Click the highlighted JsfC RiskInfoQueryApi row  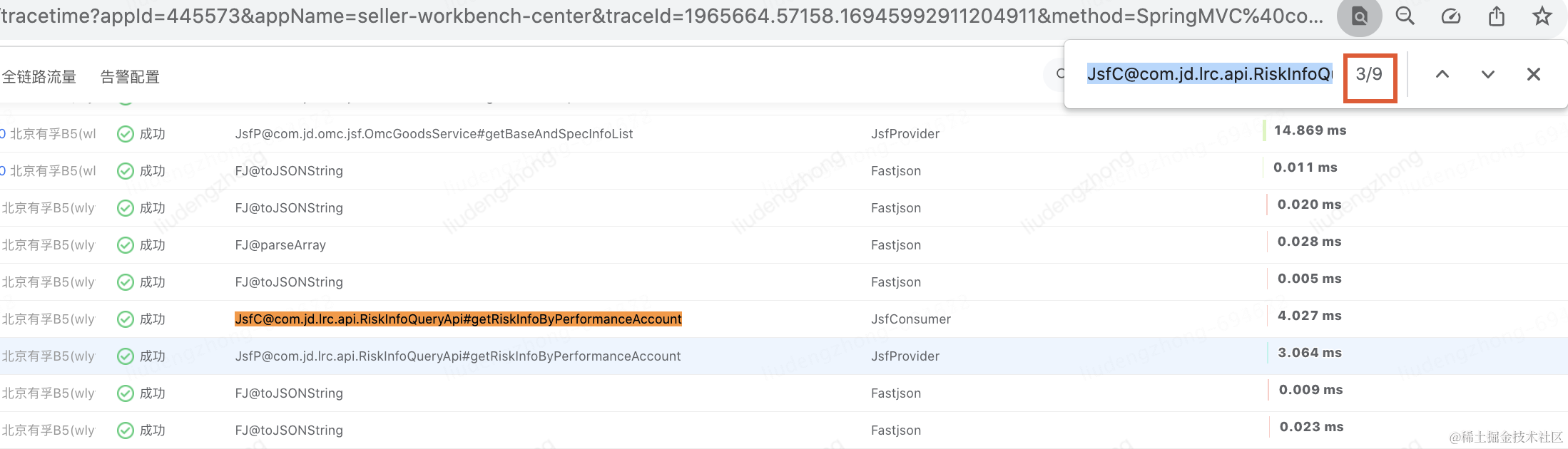(458, 319)
